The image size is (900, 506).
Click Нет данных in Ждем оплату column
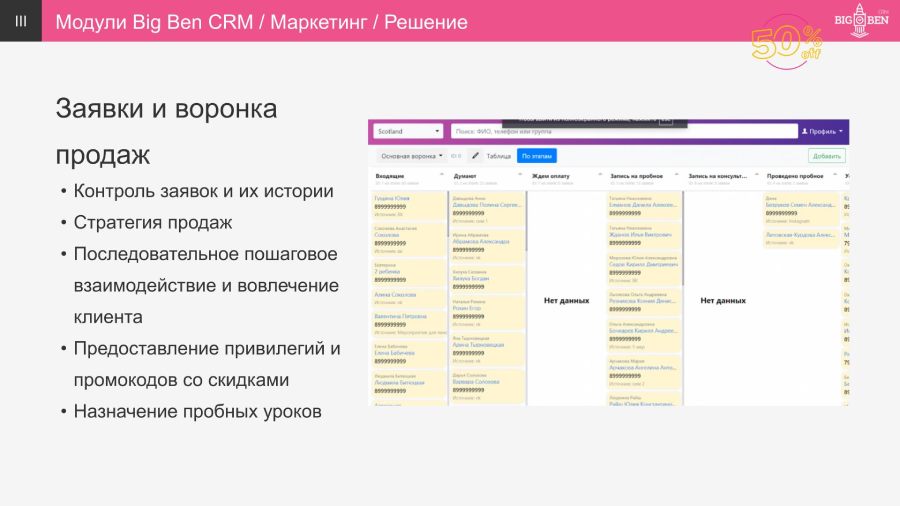[567, 301]
